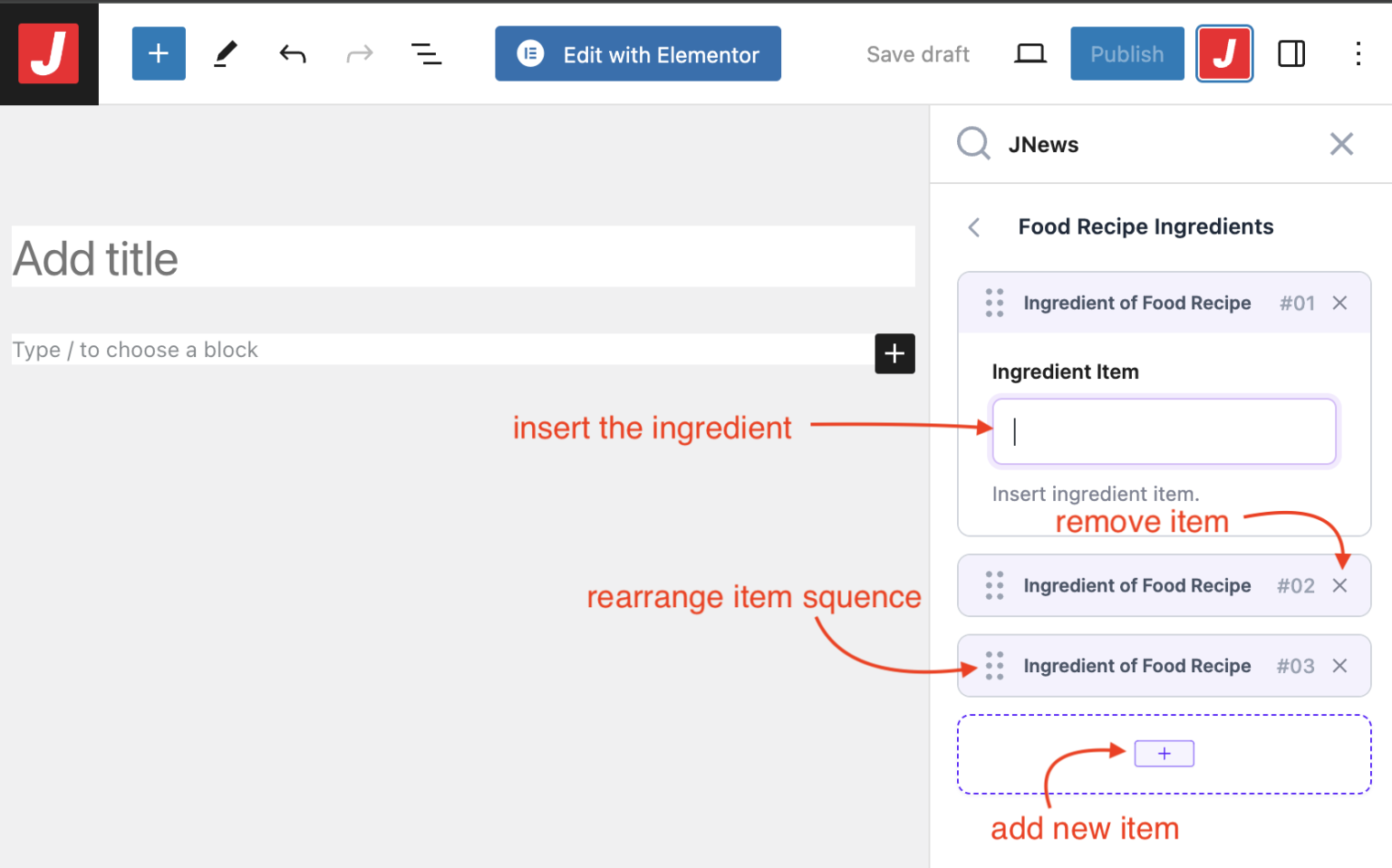Click the Publish button

tap(1126, 53)
